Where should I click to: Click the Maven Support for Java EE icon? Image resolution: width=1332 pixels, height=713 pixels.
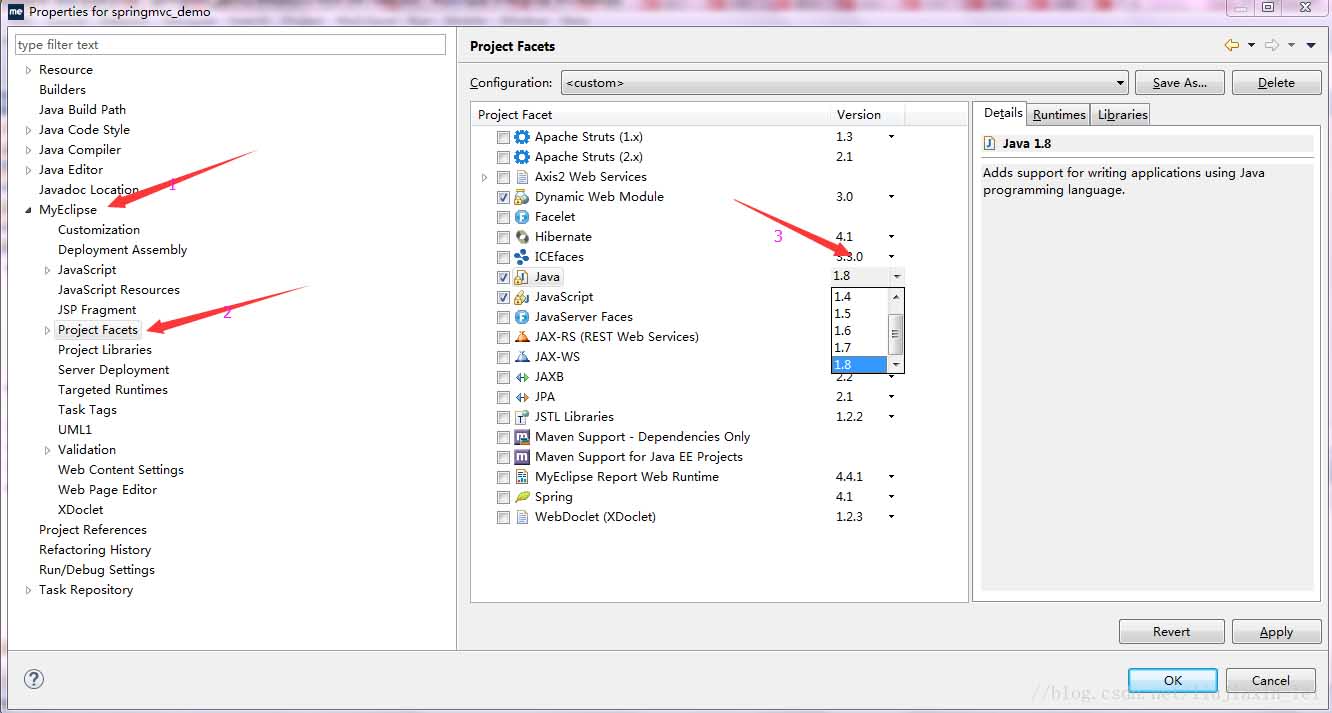click(x=522, y=457)
